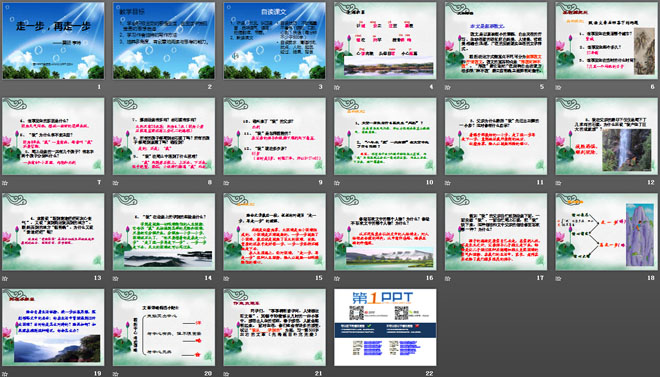Select slide 2 '教学目标' thumbnail
Screen dimensions: 660x377
pyautogui.click(x=164, y=40)
